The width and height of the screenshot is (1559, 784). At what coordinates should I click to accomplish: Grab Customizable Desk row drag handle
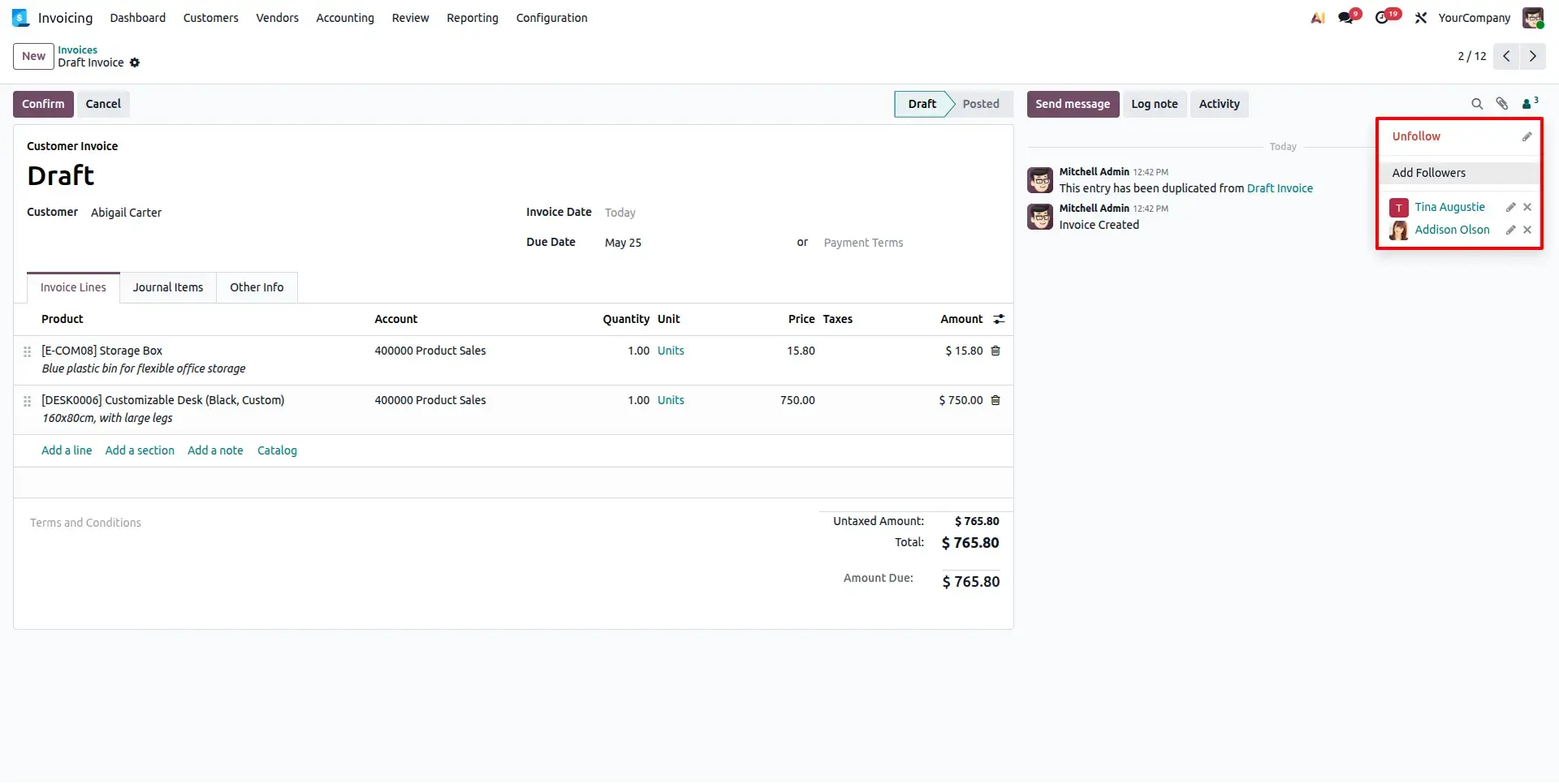27,401
